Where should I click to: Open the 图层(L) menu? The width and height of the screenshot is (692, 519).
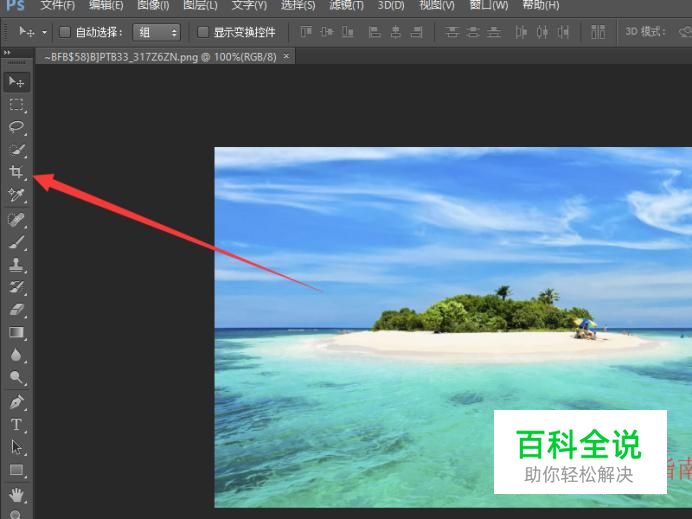click(x=200, y=5)
